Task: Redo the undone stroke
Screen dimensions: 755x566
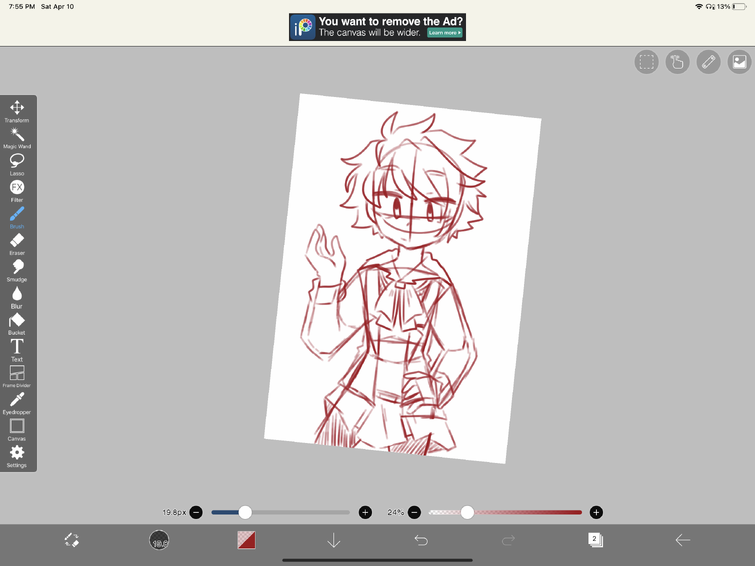Action: pos(508,540)
